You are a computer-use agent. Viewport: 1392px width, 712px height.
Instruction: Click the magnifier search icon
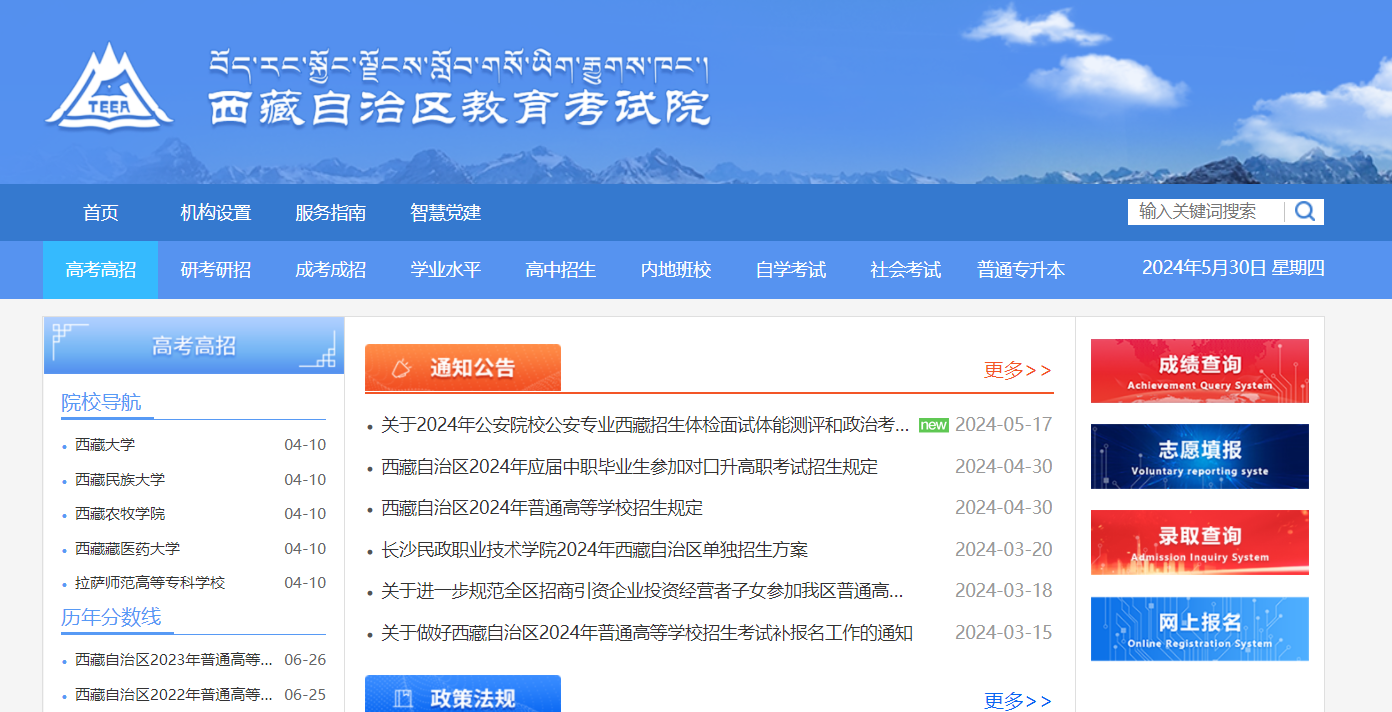1305,211
